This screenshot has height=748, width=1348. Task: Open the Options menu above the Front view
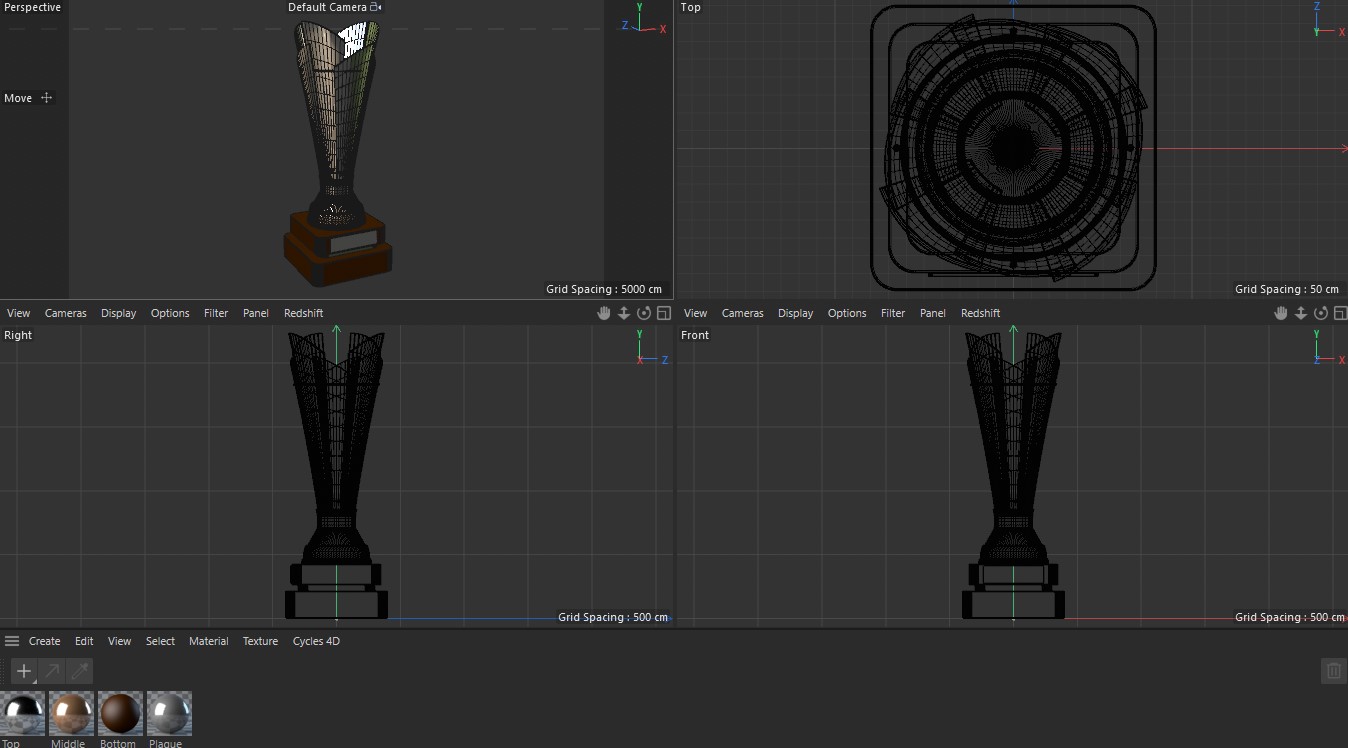pyautogui.click(x=847, y=313)
